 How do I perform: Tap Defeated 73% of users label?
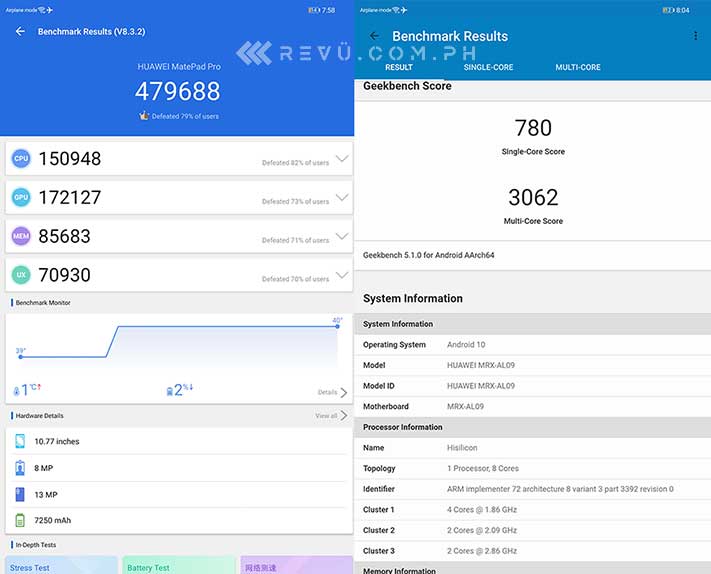point(295,201)
